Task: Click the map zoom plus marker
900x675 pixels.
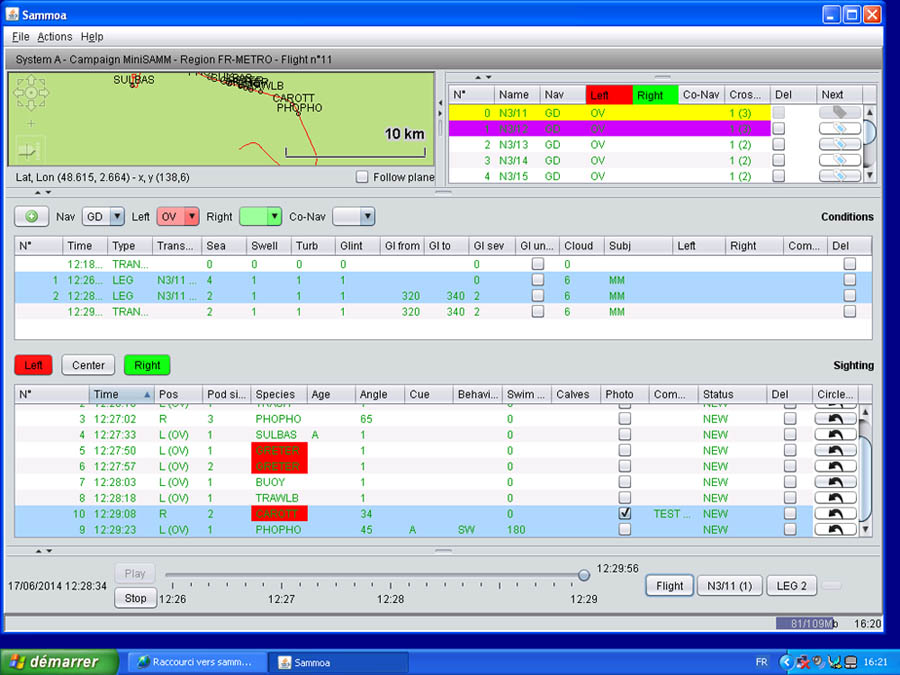Action: pos(31,123)
